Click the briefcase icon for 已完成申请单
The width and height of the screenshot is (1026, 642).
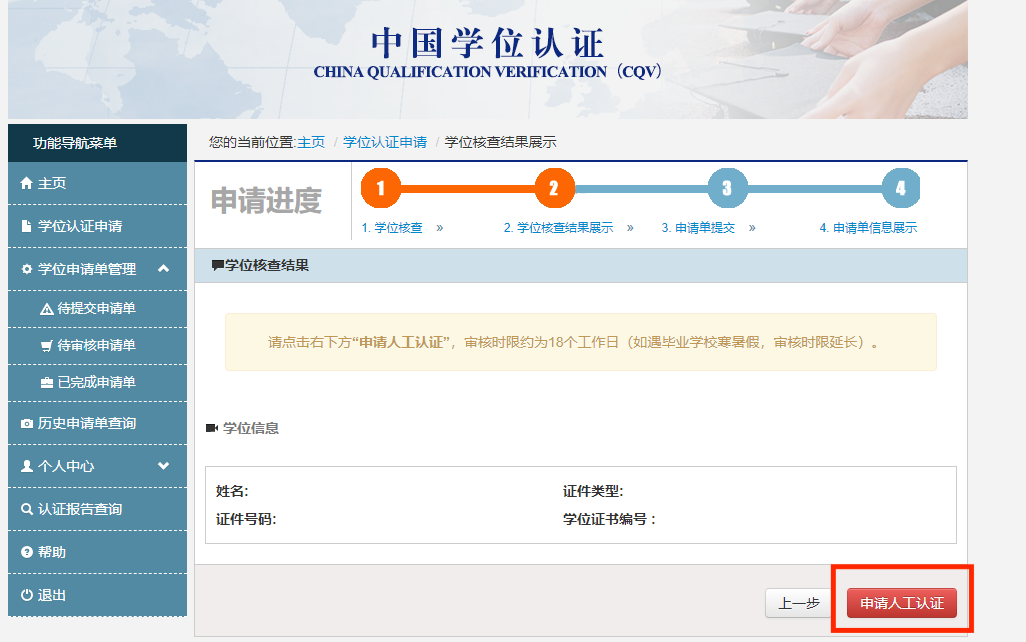[x=46, y=383]
